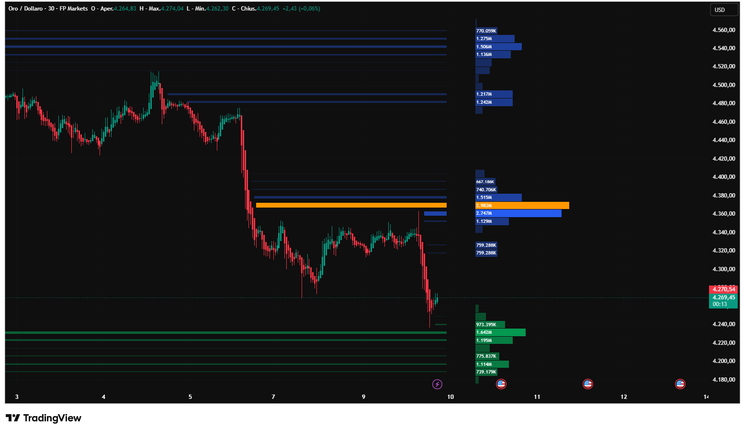The width and height of the screenshot is (743, 429).
Task: Click the +2,43 (+0,06%) change value
Action: [301, 9]
